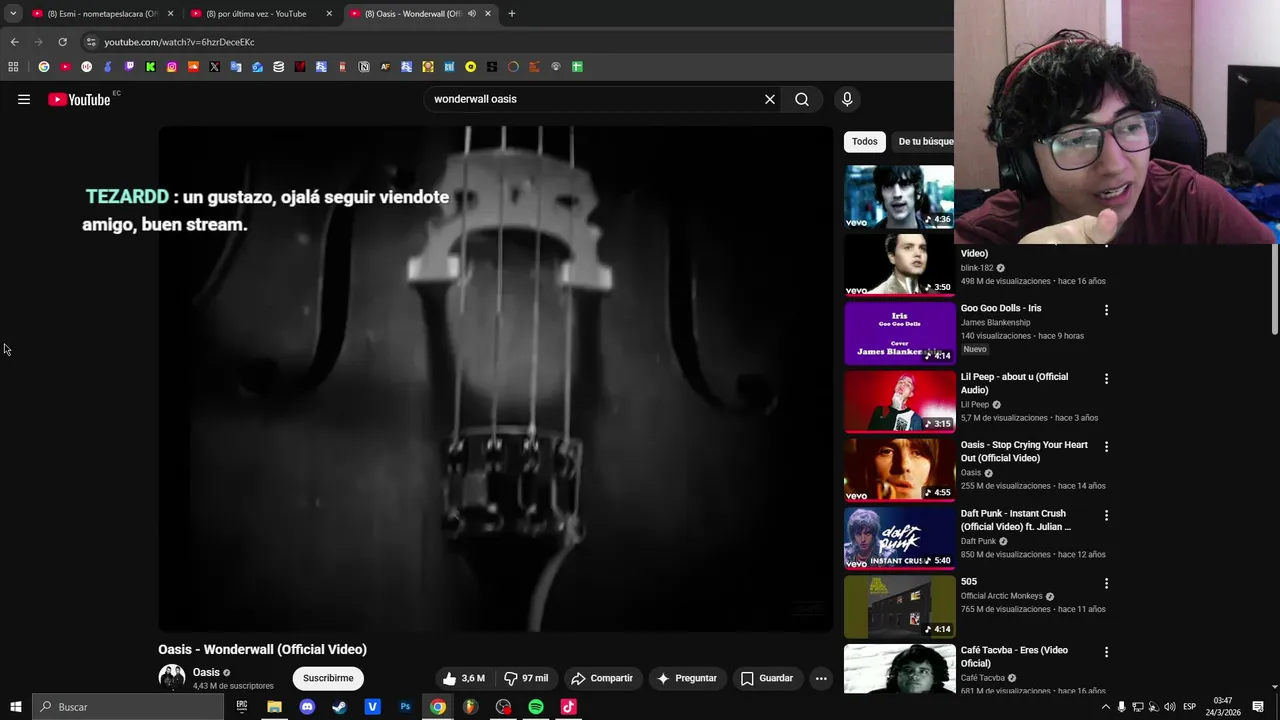Dislike the video with the thumbs-down button
1280x720 pixels.
pyautogui.click(x=526, y=678)
